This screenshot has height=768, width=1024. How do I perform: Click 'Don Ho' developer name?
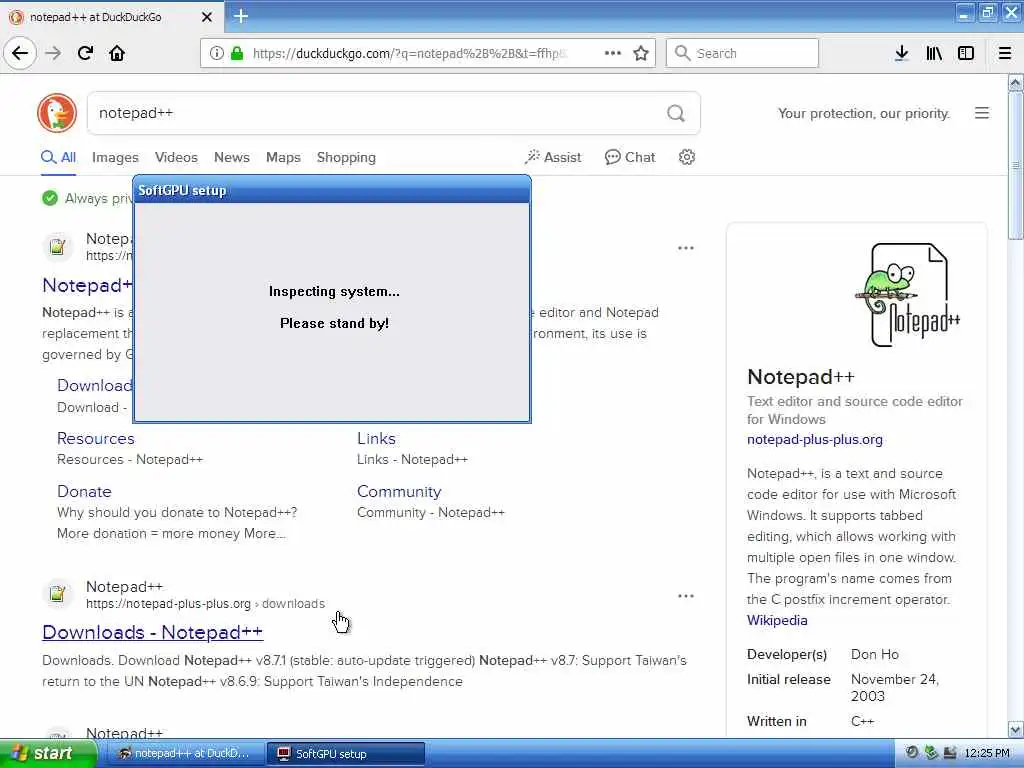[874, 654]
